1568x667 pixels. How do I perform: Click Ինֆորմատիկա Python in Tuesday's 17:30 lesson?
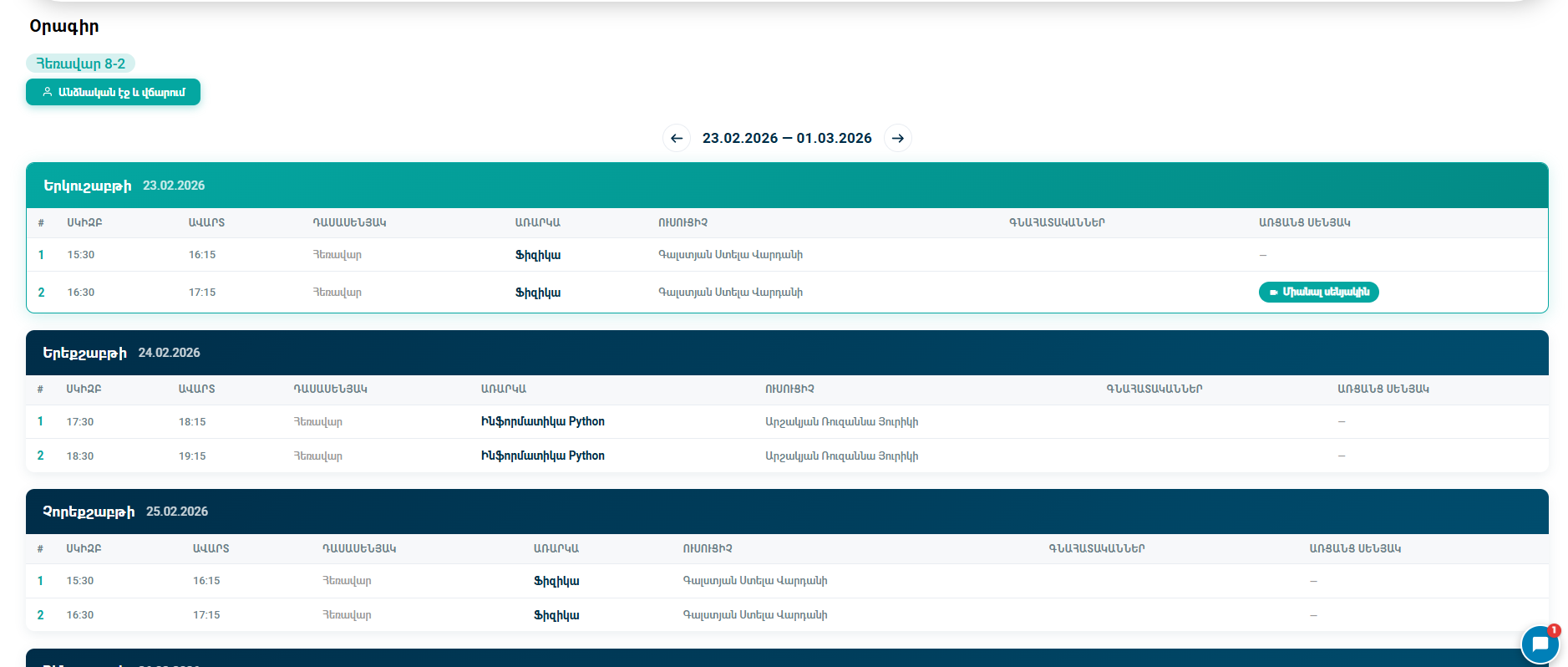coord(543,421)
